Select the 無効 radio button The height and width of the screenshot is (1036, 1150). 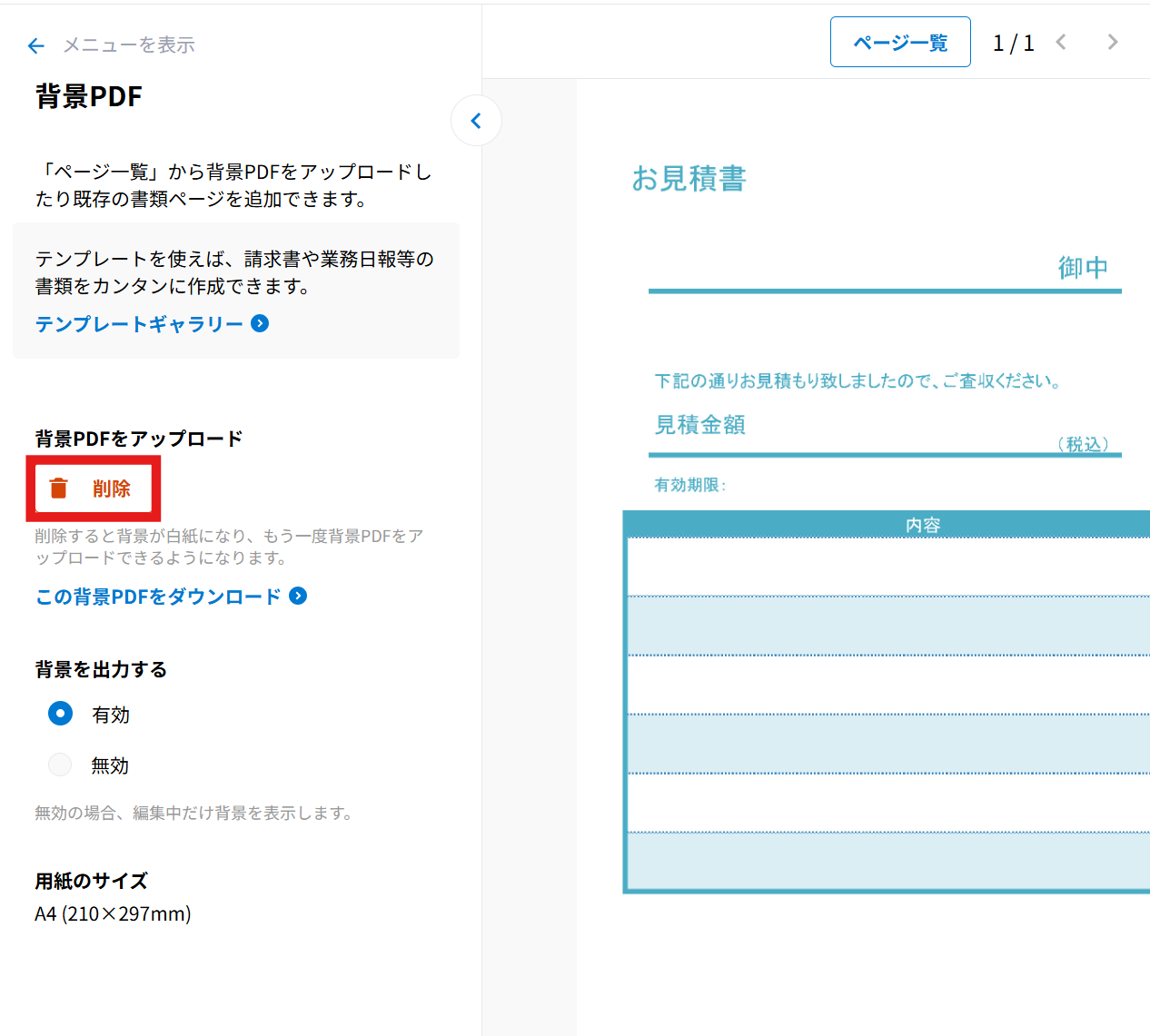tap(60, 765)
